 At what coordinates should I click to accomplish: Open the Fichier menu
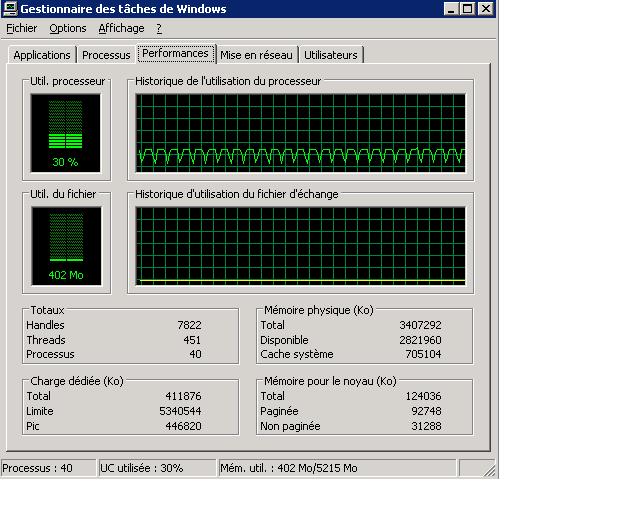pos(21,29)
